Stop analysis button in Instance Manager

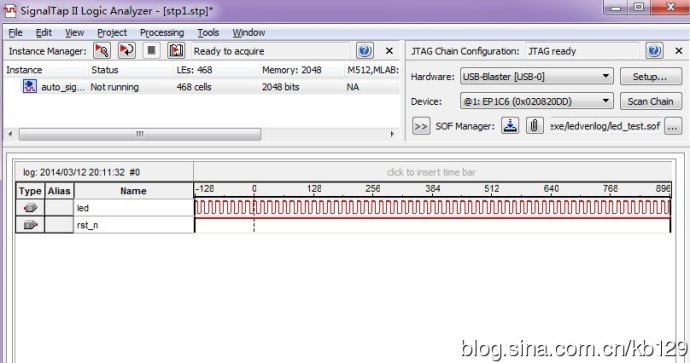(151, 51)
